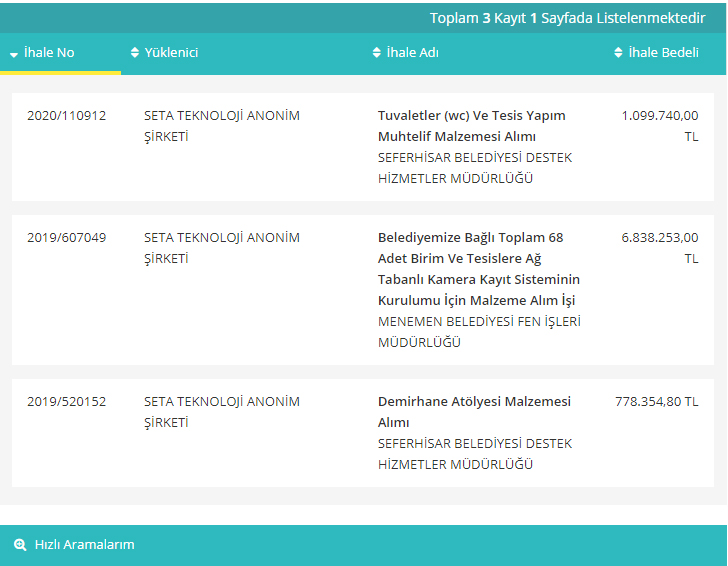Sort table by İhale No column header
This screenshot has width=728, height=566.
tap(49, 52)
